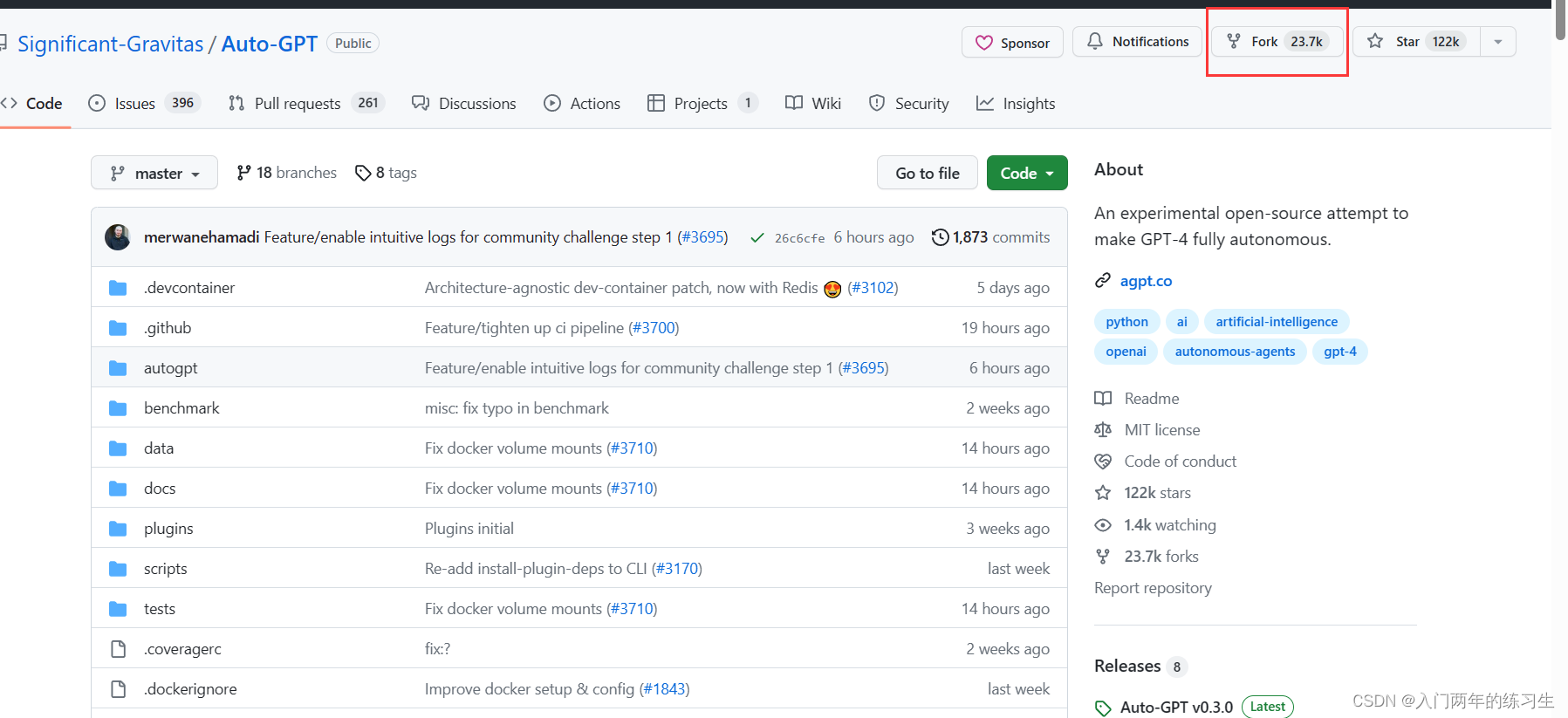Click file icon next to .coveragerc
This screenshot has width=1568, height=718.
coord(118,649)
